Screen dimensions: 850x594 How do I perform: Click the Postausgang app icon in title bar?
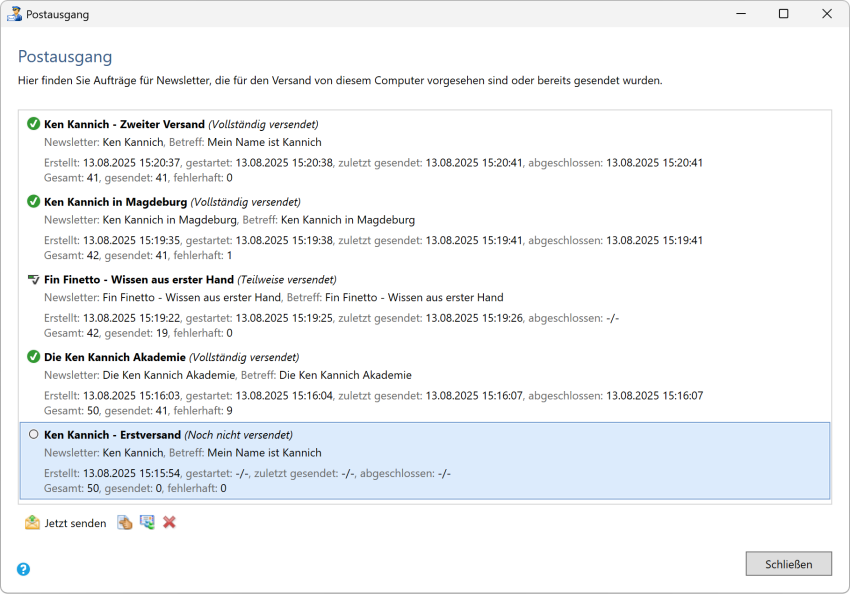14,14
